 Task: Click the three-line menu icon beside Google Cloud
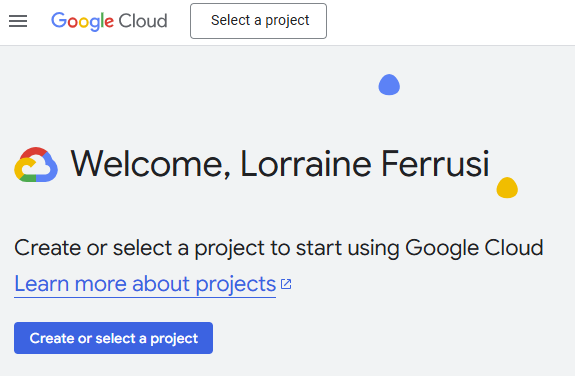tap(18, 21)
